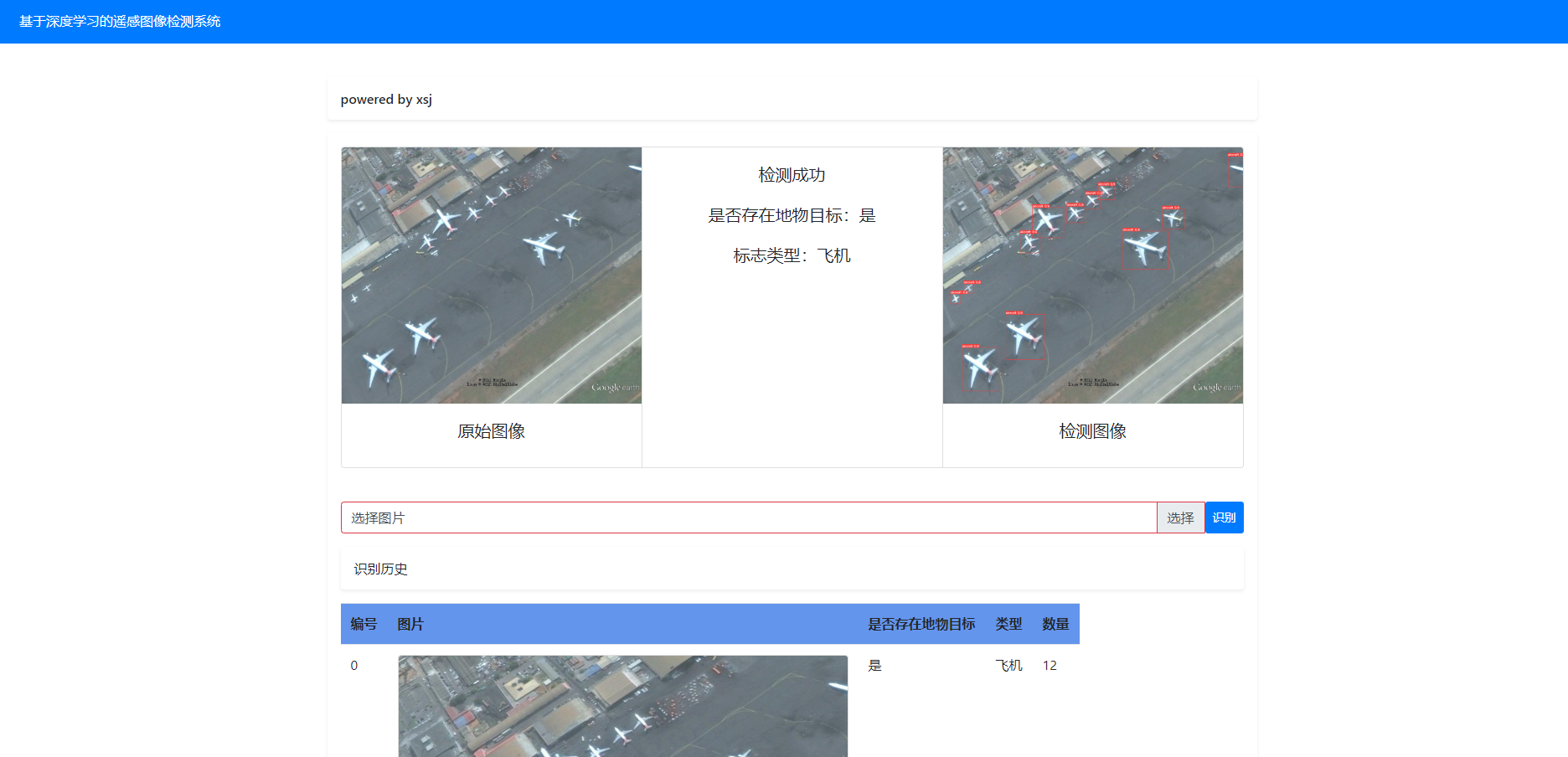The width and height of the screenshot is (1568, 757).
Task: Open the 基于深度学习的遥感图像检测系统 navbar title
Action: (x=120, y=21)
